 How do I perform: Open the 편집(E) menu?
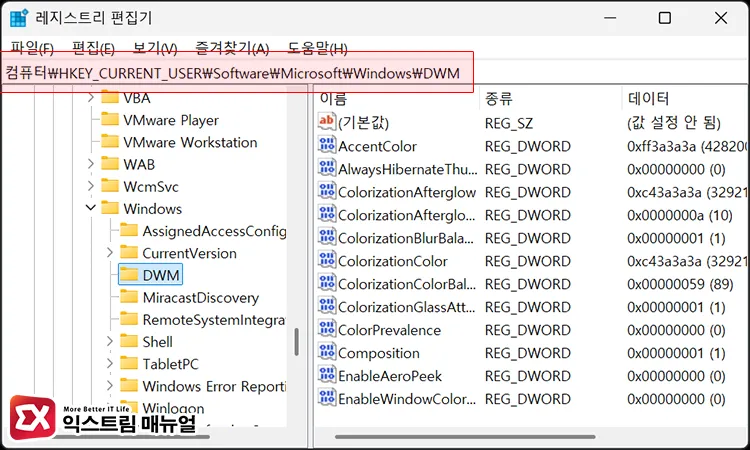(93, 48)
